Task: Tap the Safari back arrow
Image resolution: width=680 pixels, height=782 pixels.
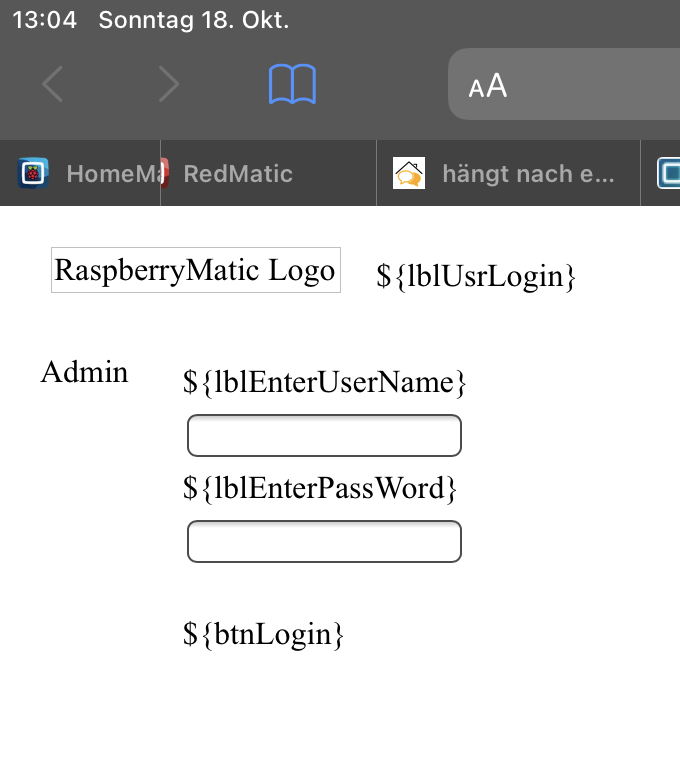Action: (53, 85)
